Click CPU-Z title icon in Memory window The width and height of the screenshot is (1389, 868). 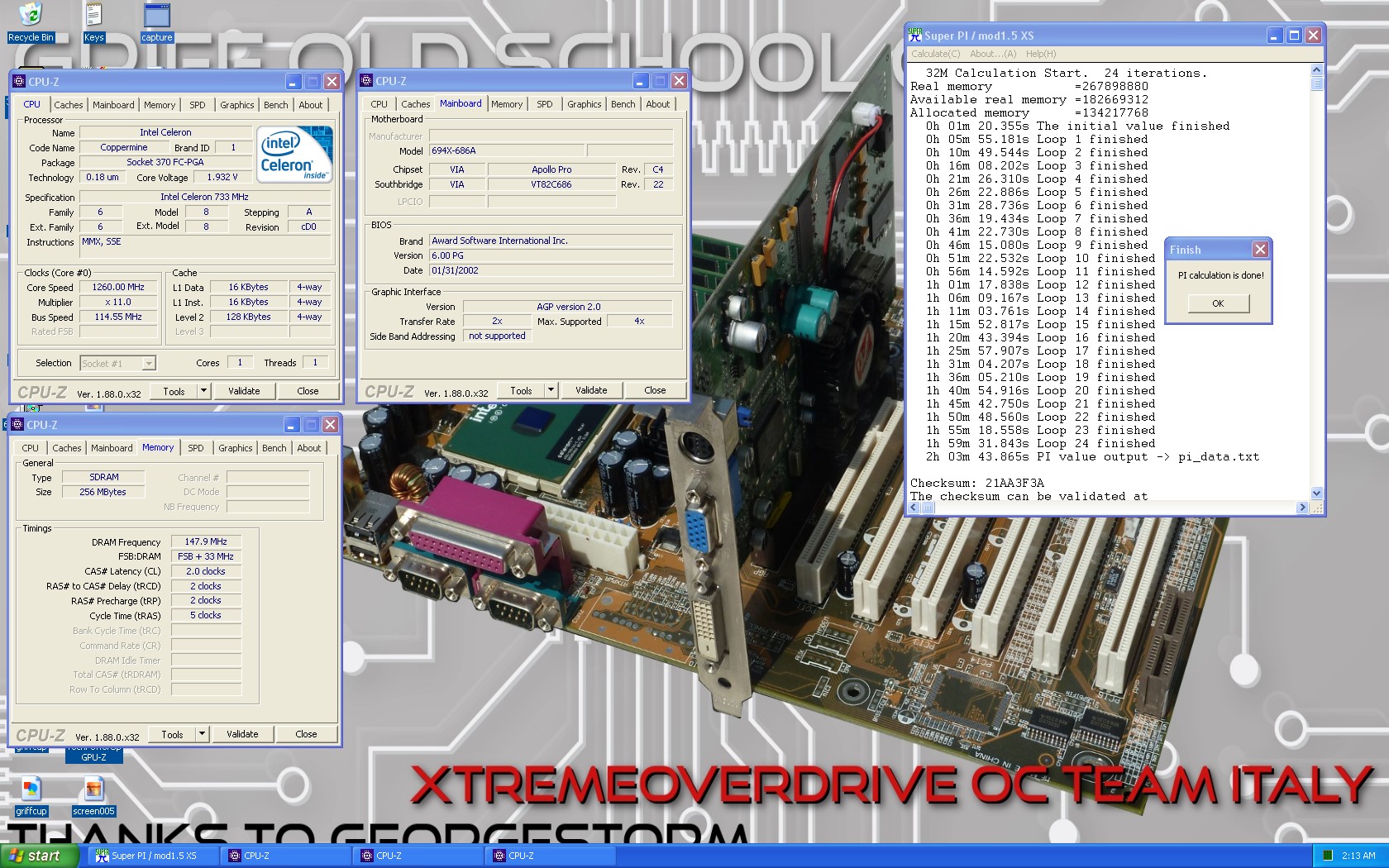pyautogui.click(x=17, y=424)
